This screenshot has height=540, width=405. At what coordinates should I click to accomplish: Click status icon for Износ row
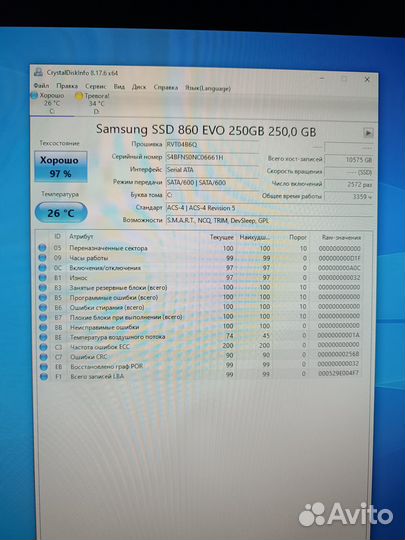[42, 278]
